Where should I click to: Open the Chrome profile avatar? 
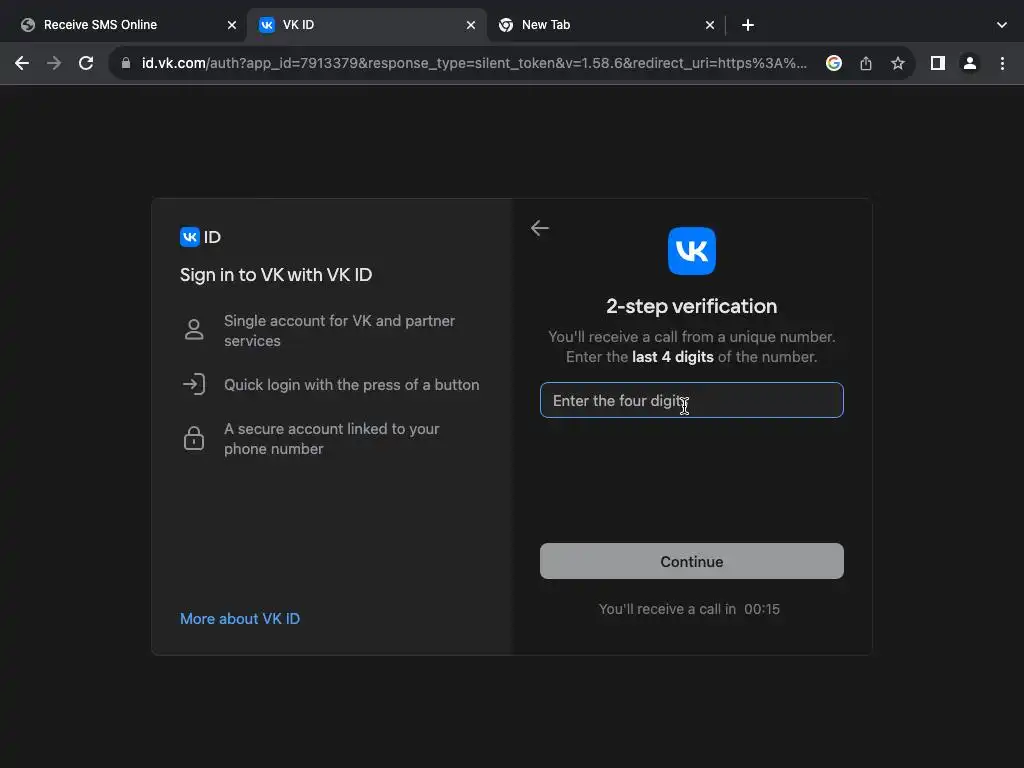pyautogui.click(x=970, y=63)
